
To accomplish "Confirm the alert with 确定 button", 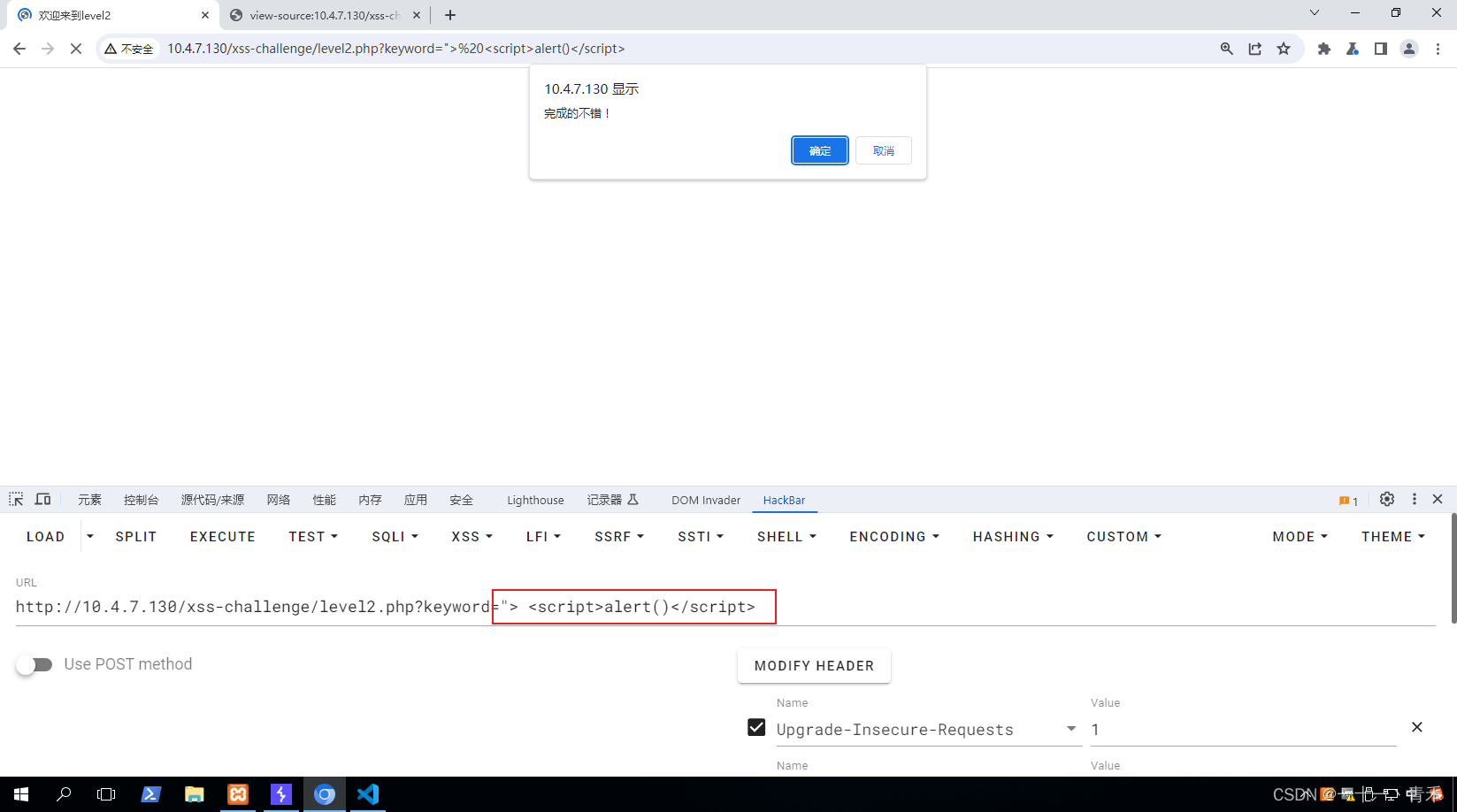I will pyautogui.click(x=819, y=150).
